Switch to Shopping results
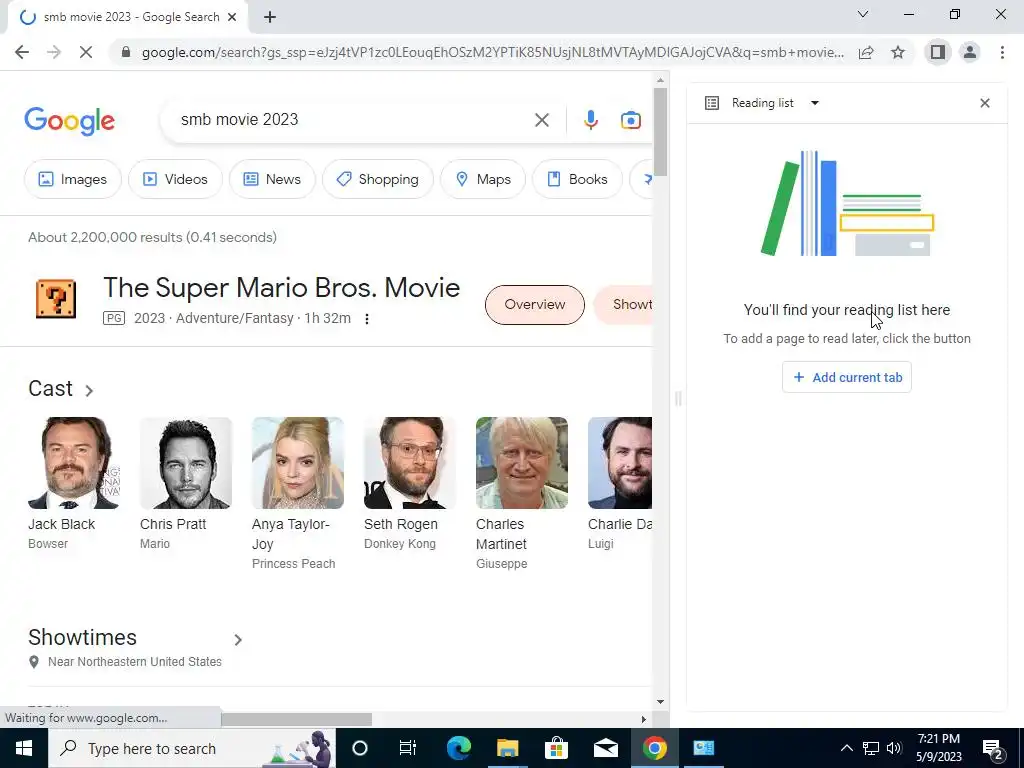1024x768 pixels. [377, 179]
